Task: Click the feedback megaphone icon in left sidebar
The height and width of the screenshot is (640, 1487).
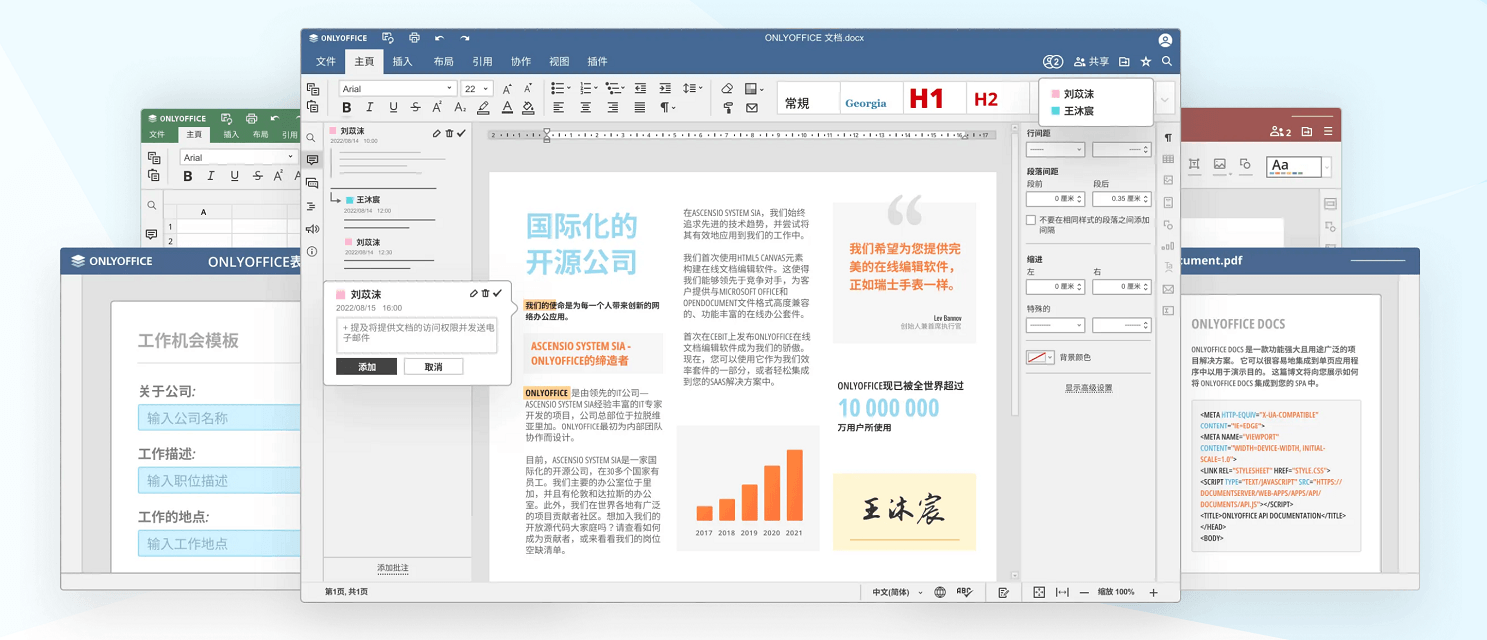Action: 312,229
